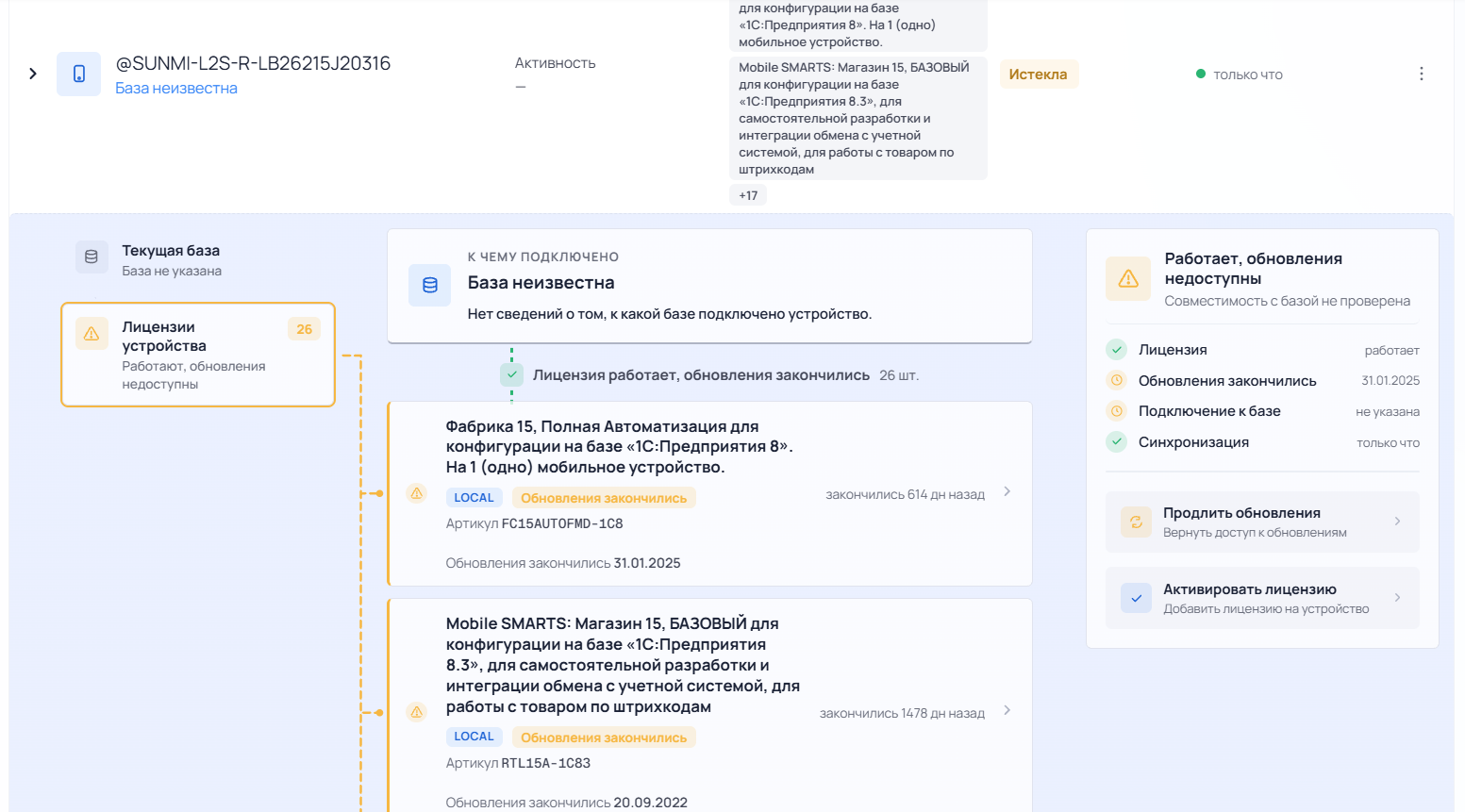Click the chevron on «Продлить обновления»

tap(1397, 522)
